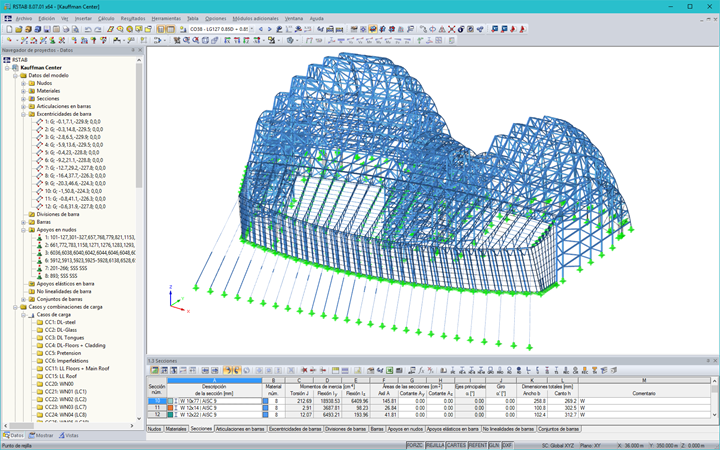Switch to Conjuntos de barras tab
Image resolution: width=720 pixels, height=450 pixels.
coord(558,429)
